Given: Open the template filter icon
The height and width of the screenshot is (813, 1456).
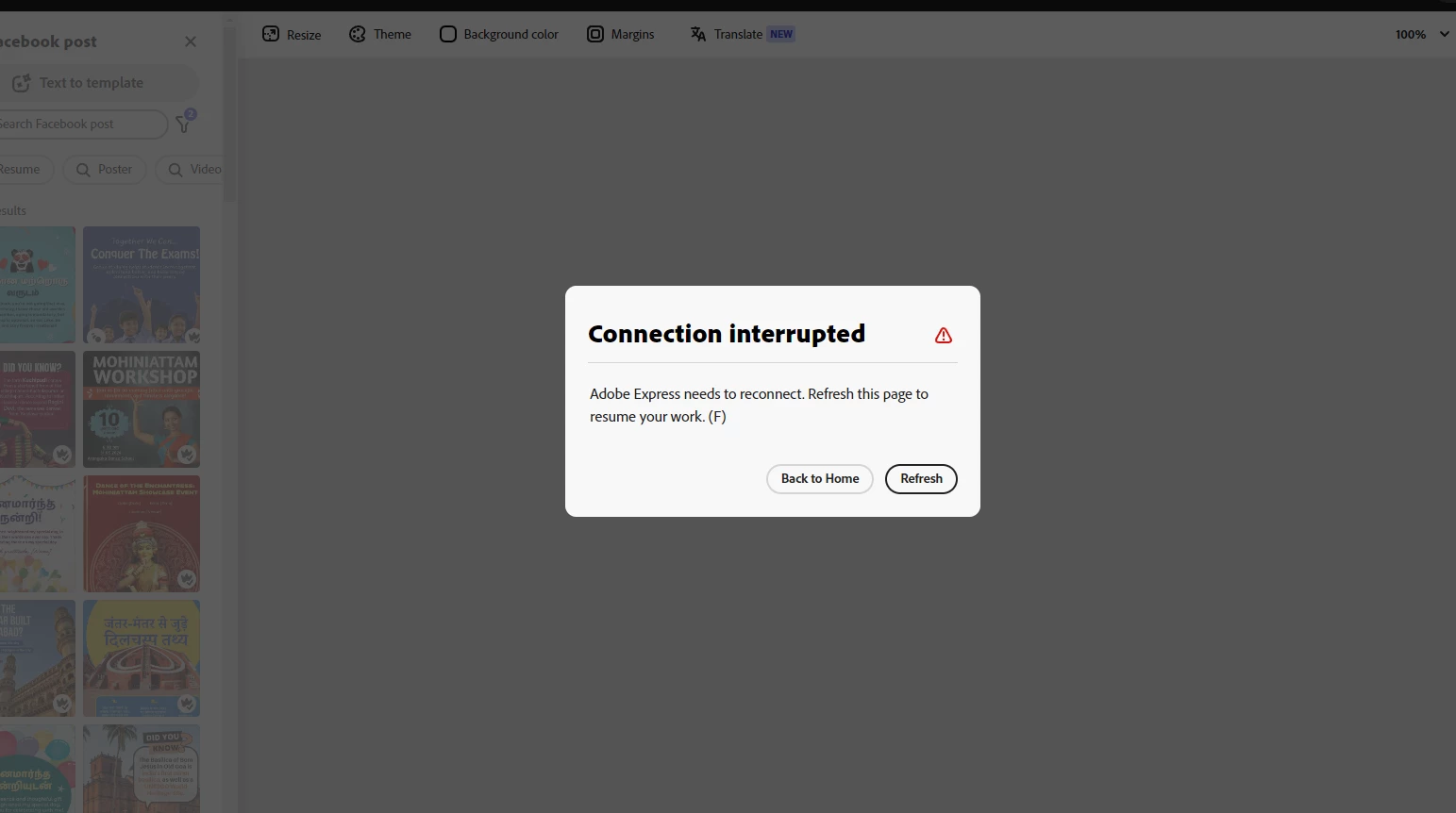Looking at the screenshot, I should (184, 124).
